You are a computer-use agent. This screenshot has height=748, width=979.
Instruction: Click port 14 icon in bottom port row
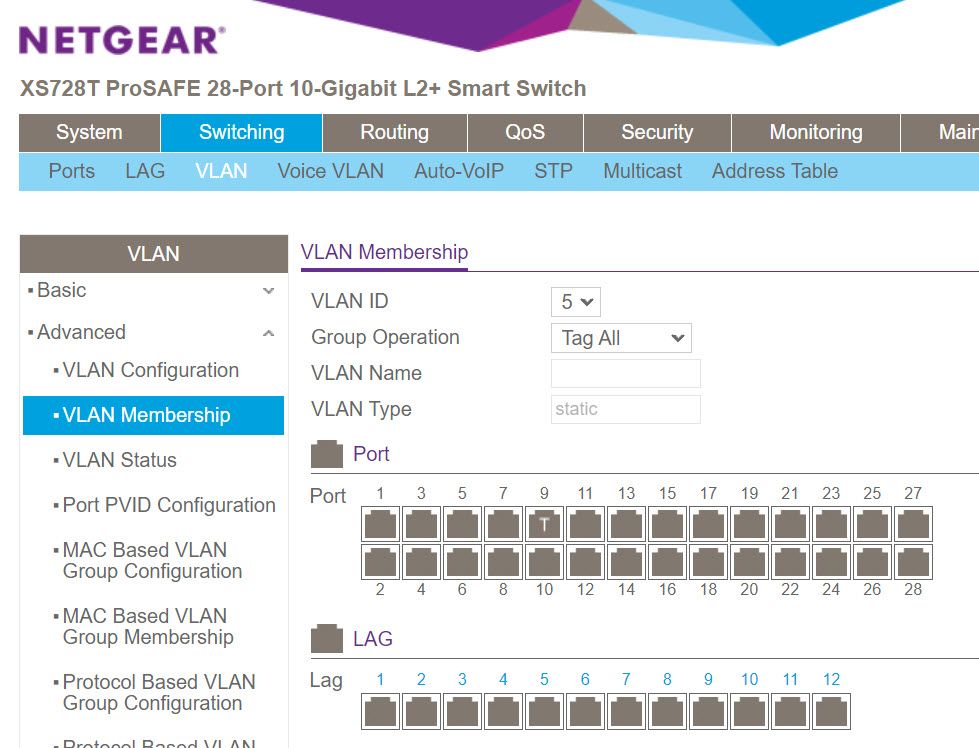coord(626,561)
